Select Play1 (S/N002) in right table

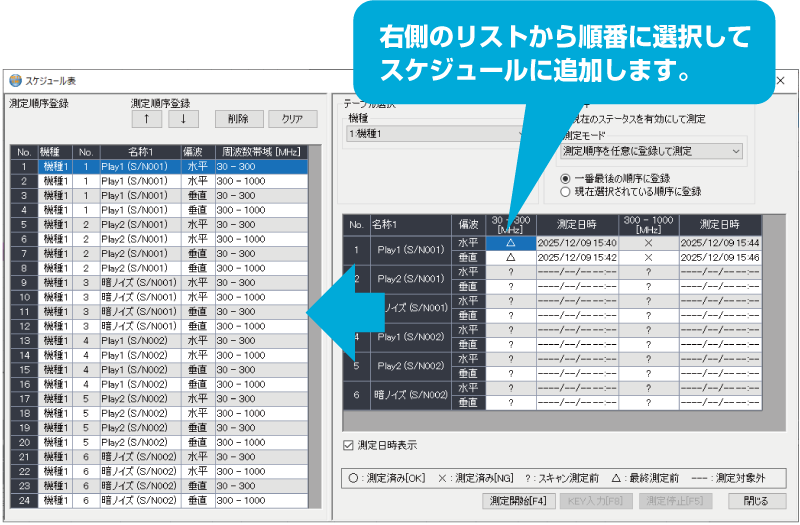(x=411, y=337)
